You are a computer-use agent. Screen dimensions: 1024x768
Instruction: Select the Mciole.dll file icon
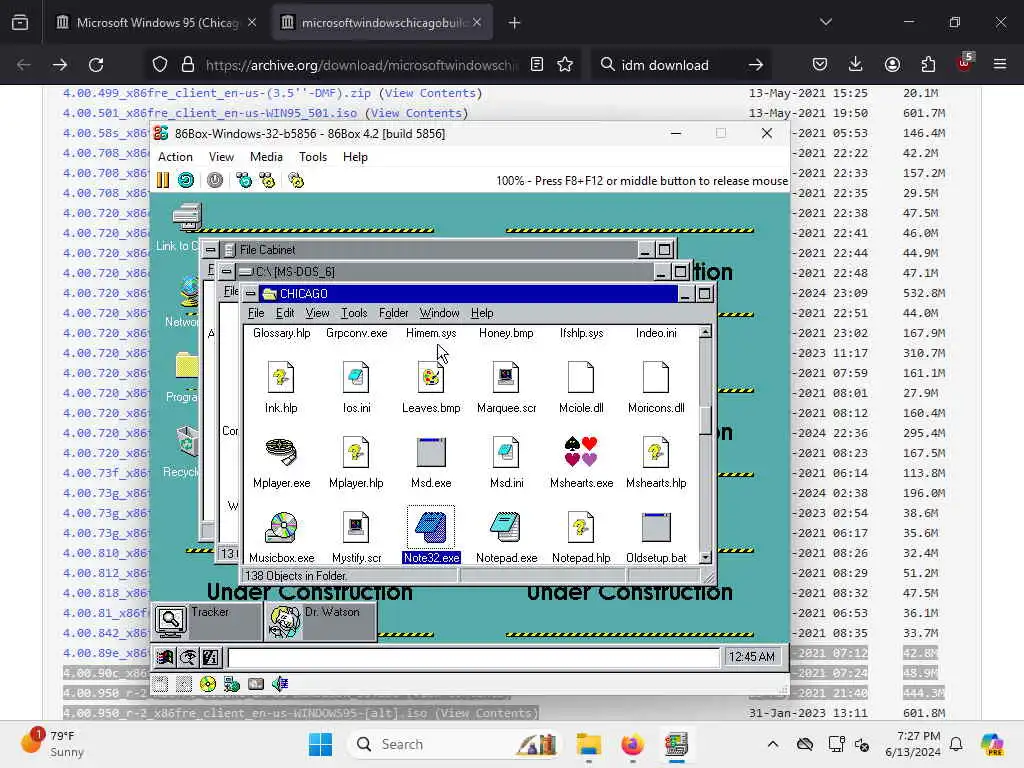(x=581, y=377)
